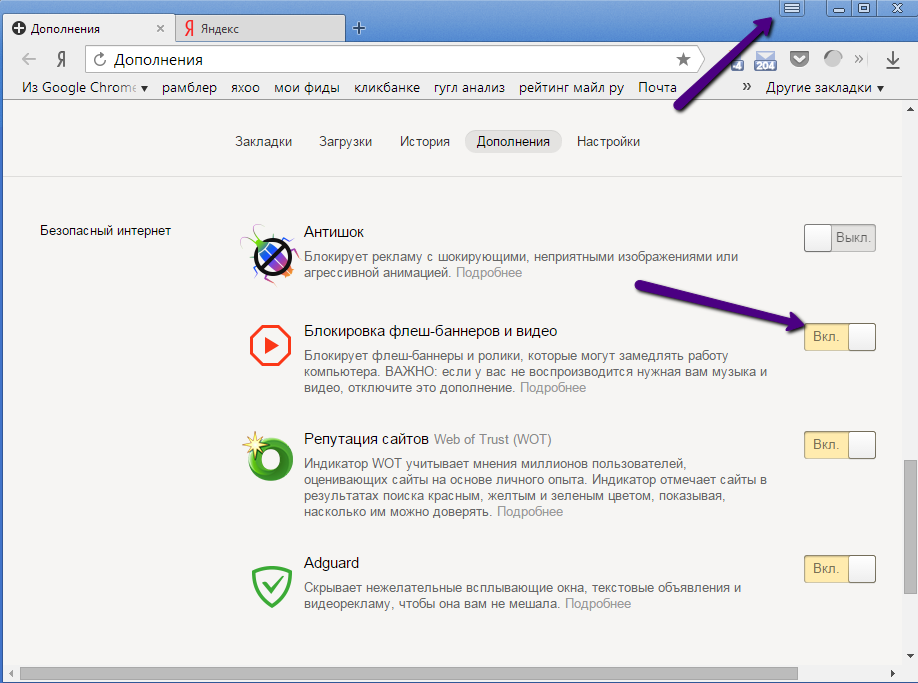Open the Загрузки section
Viewport: 918px width, 683px height.
(345, 142)
